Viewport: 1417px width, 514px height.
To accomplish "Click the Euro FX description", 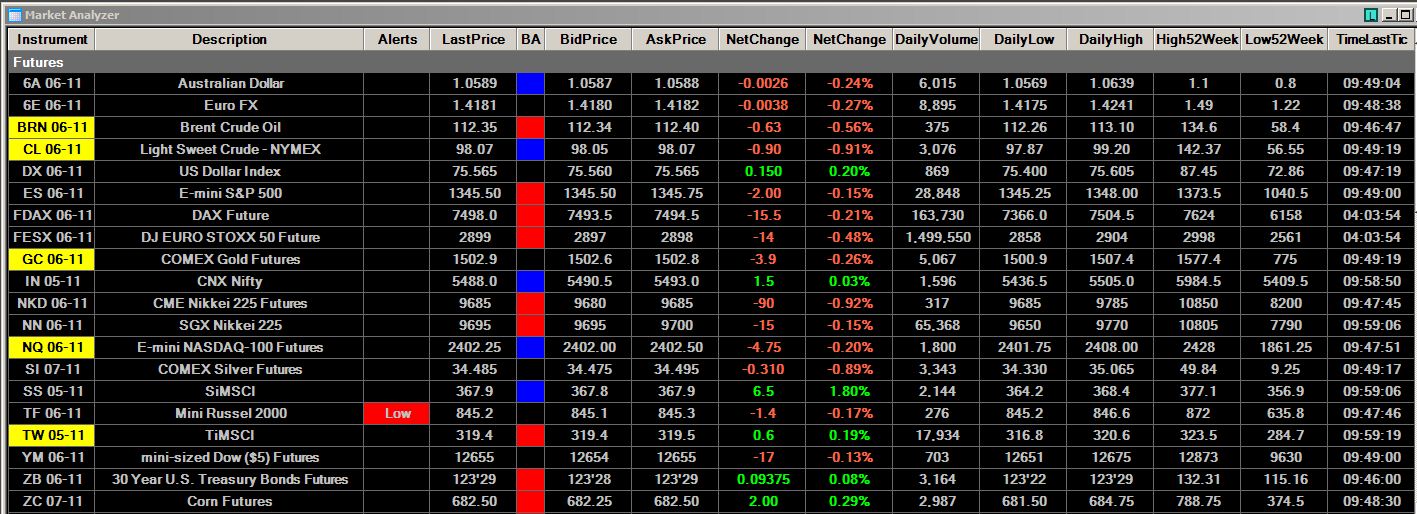I will pos(230,105).
